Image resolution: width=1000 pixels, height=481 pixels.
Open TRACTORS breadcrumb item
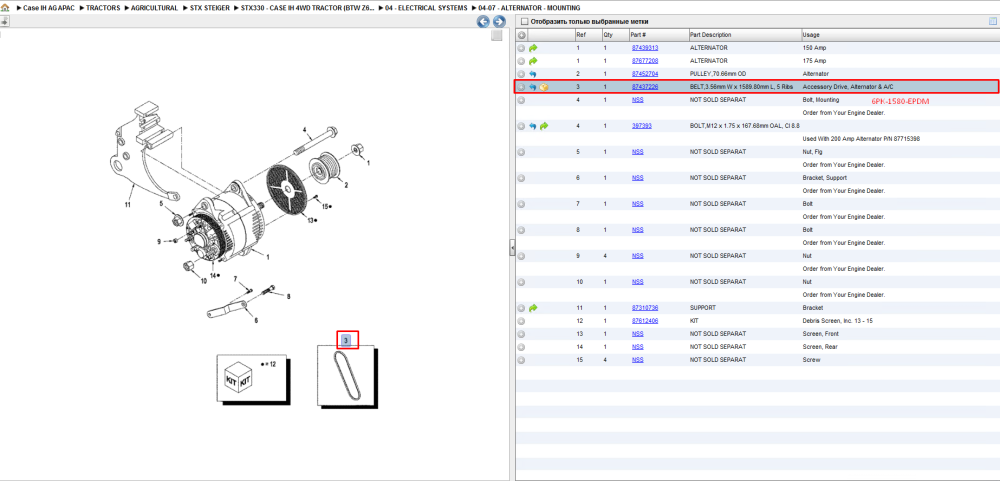(x=103, y=8)
